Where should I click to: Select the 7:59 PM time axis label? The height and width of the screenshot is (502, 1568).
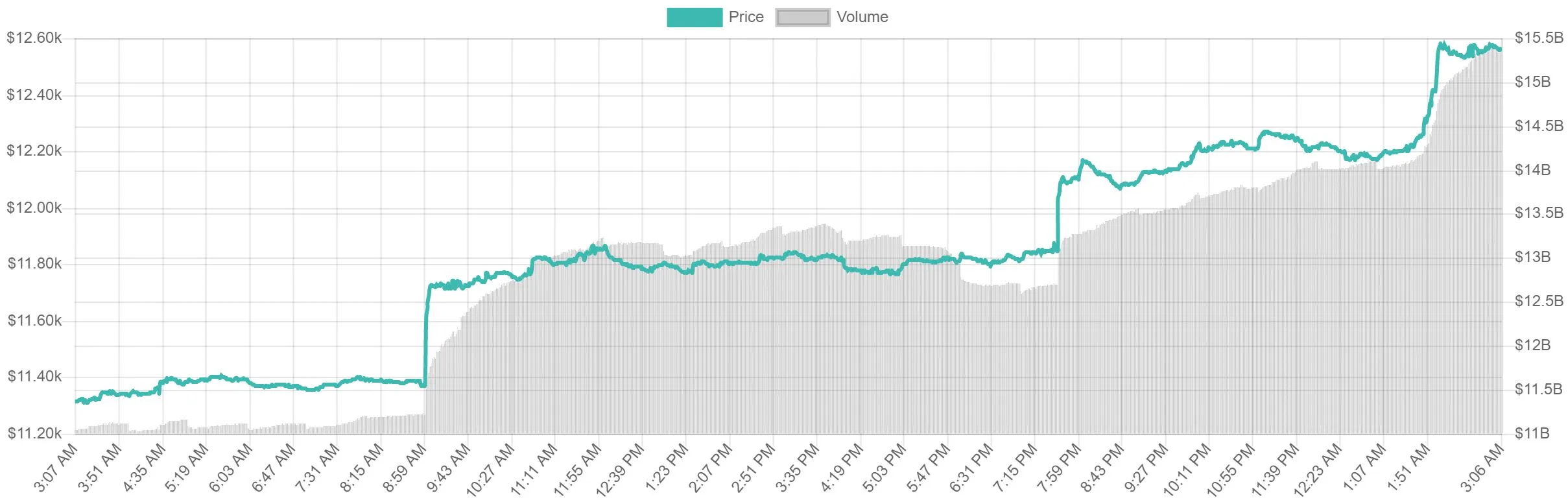[1060, 467]
